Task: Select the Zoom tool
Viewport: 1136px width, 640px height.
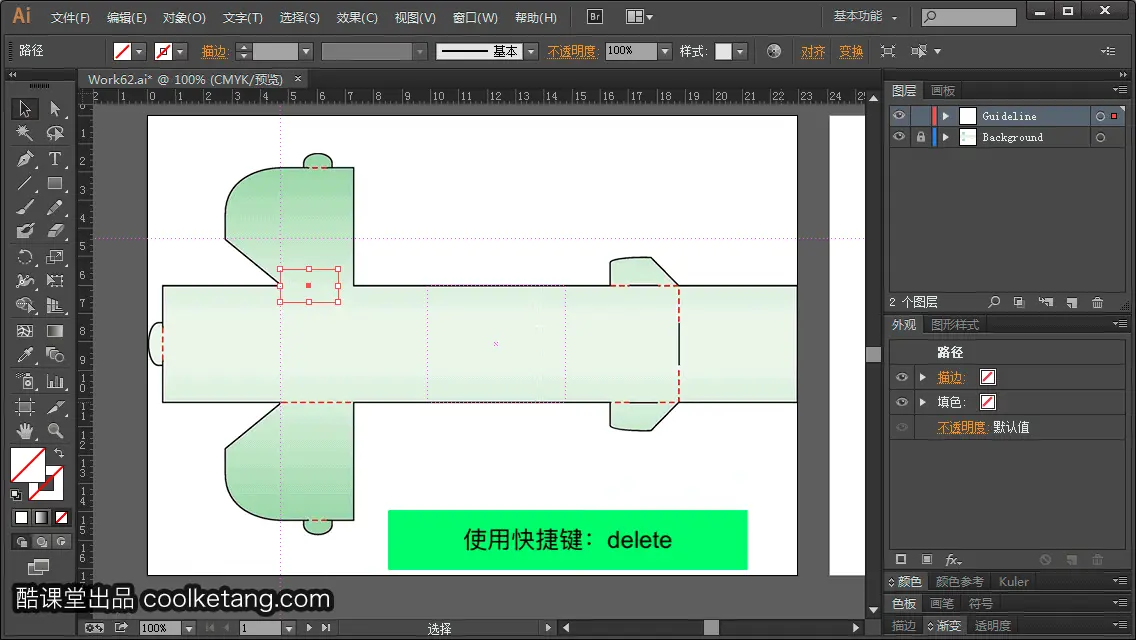Action: [x=55, y=431]
